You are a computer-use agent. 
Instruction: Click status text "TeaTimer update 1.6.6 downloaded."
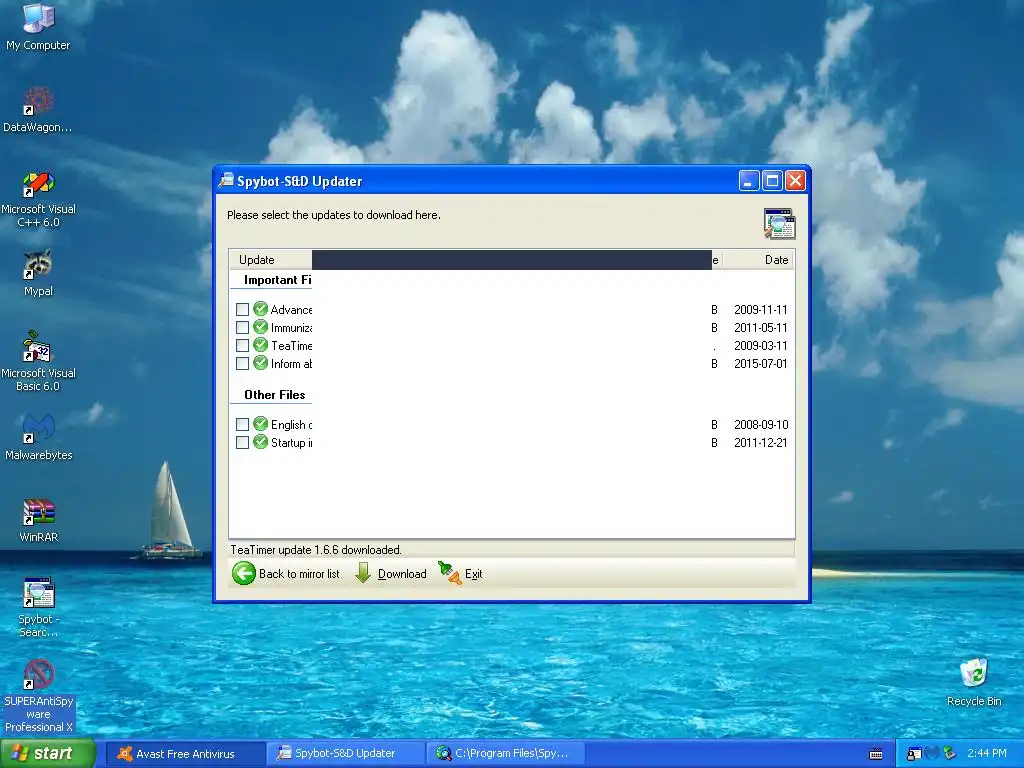316,550
